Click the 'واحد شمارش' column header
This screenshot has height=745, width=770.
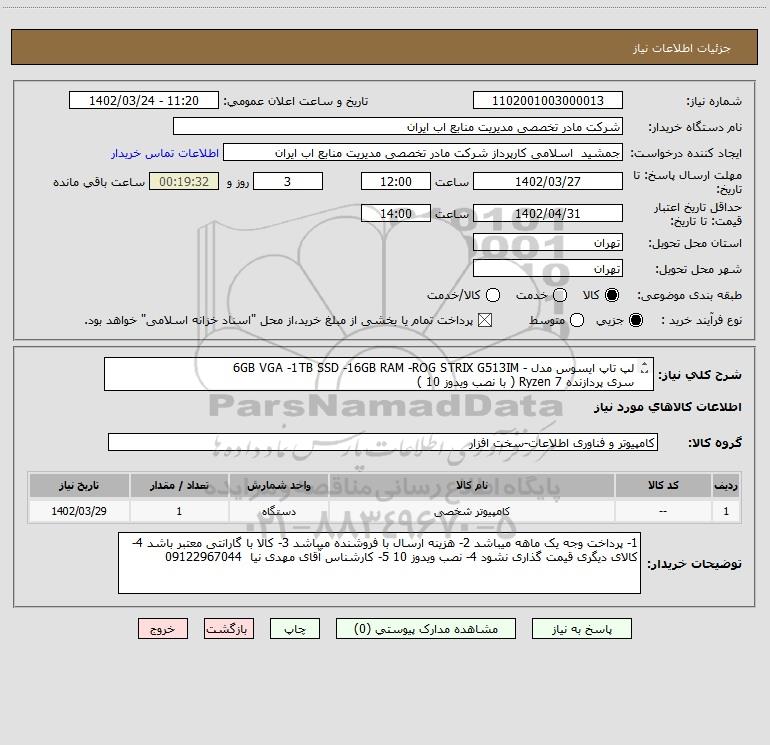click(278, 485)
